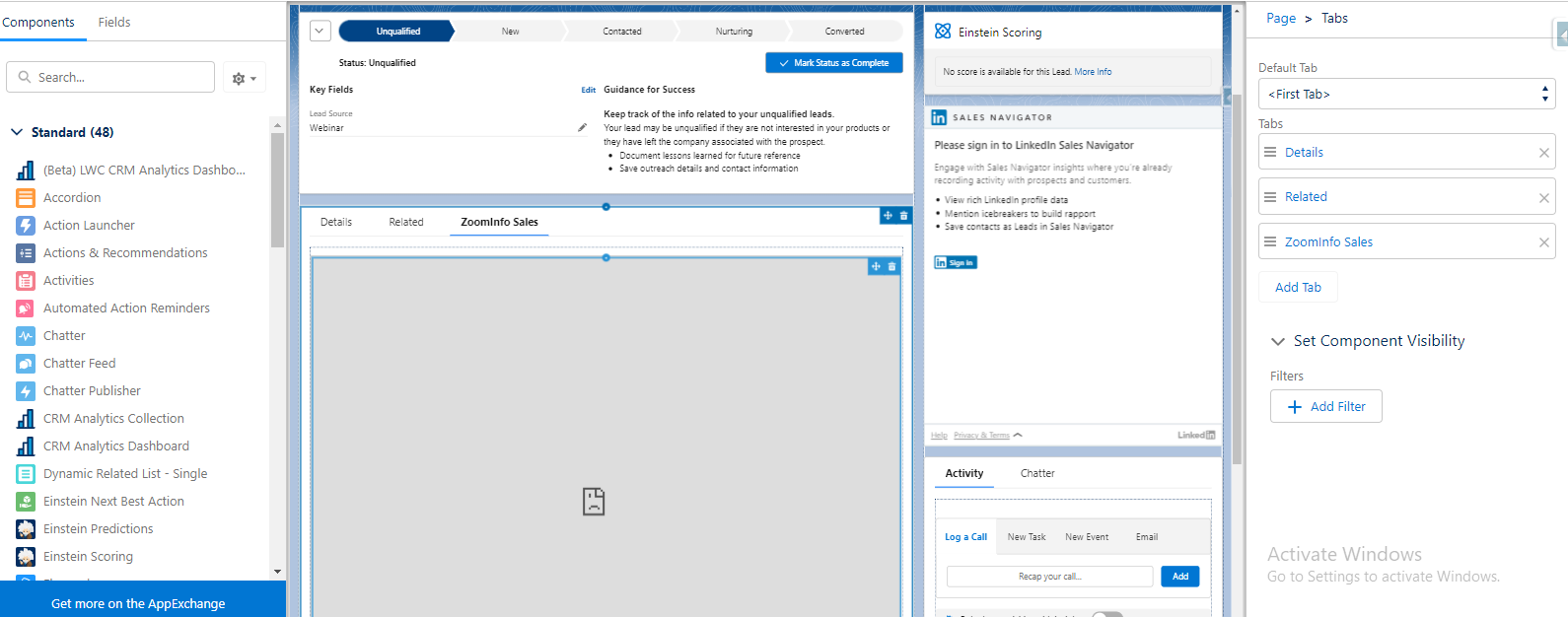Open the More Info link in Einstein Scoring
This screenshot has width=1568, height=617.
click(1093, 72)
